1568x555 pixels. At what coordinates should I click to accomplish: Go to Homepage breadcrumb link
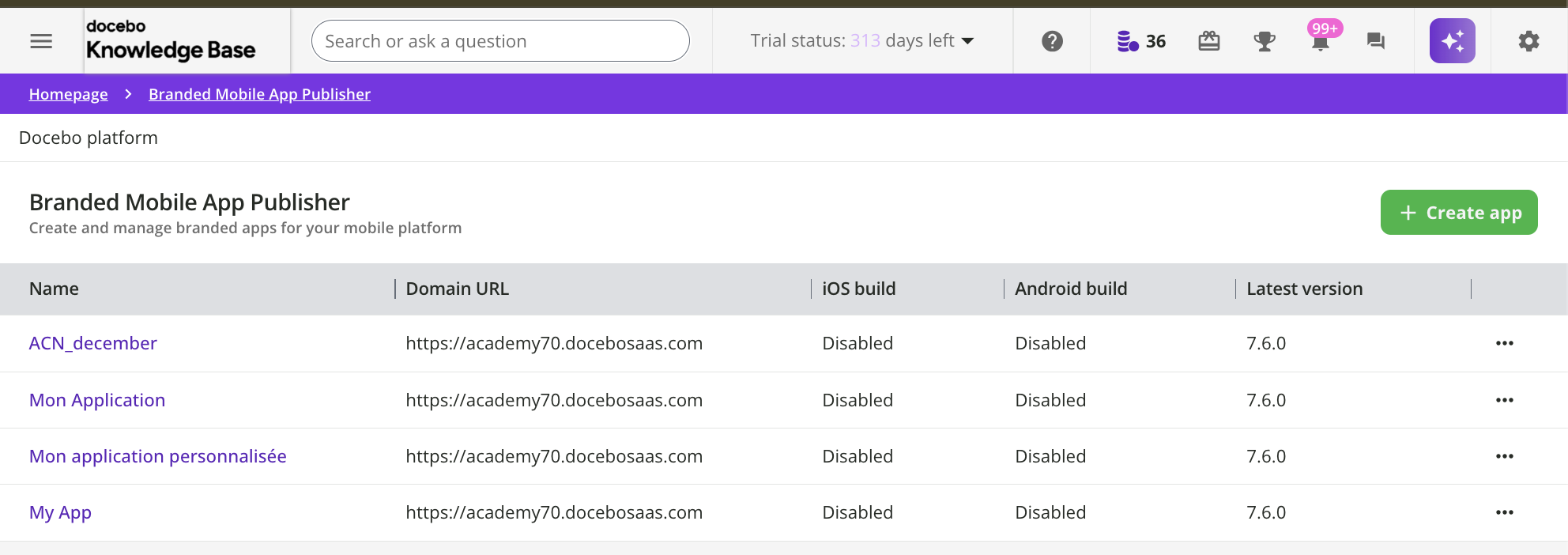tap(68, 94)
